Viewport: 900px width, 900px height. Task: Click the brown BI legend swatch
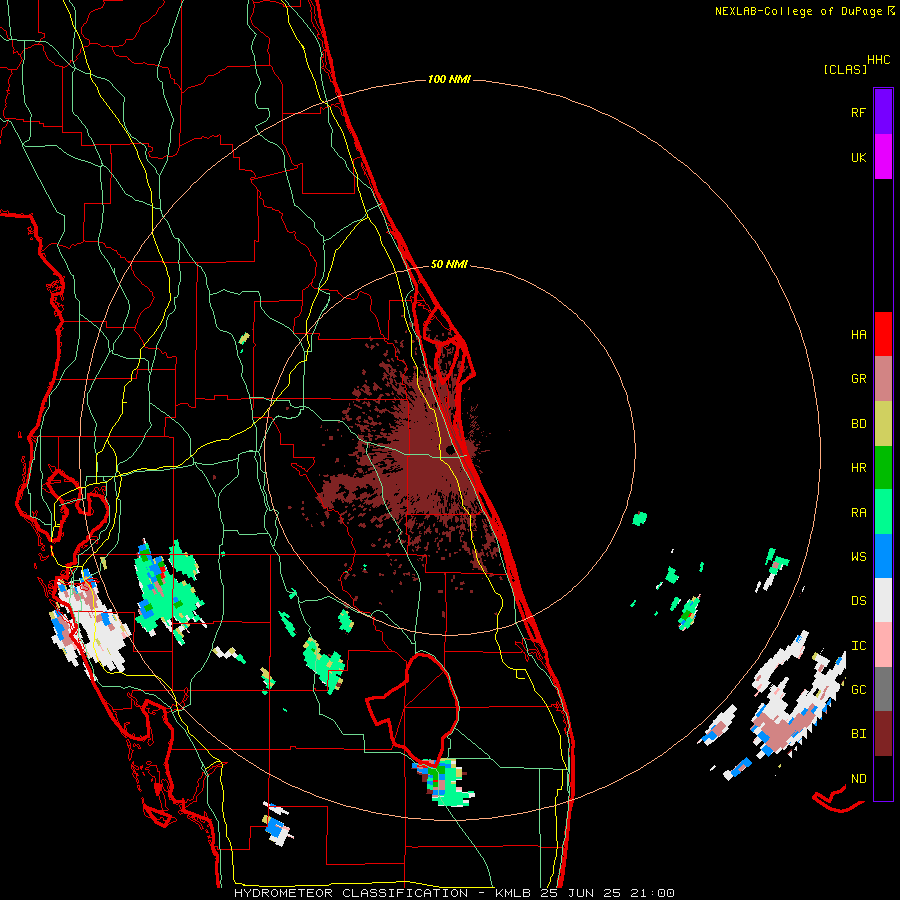click(x=883, y=734)
